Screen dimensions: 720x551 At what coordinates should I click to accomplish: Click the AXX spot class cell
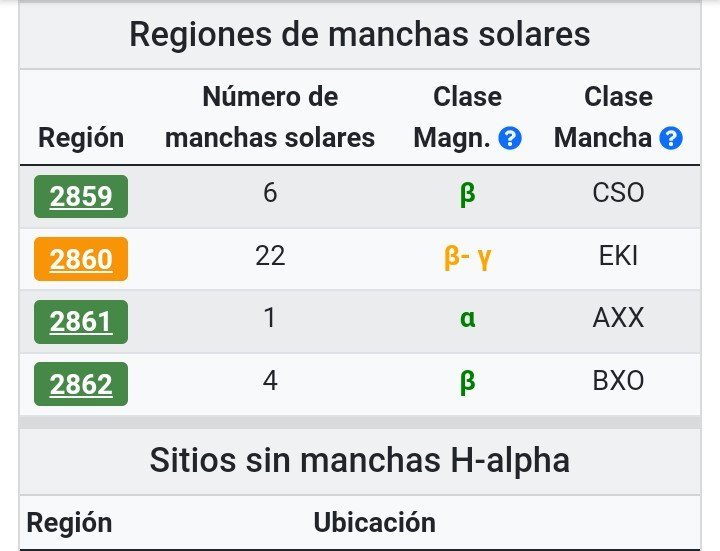coord(618,319)
